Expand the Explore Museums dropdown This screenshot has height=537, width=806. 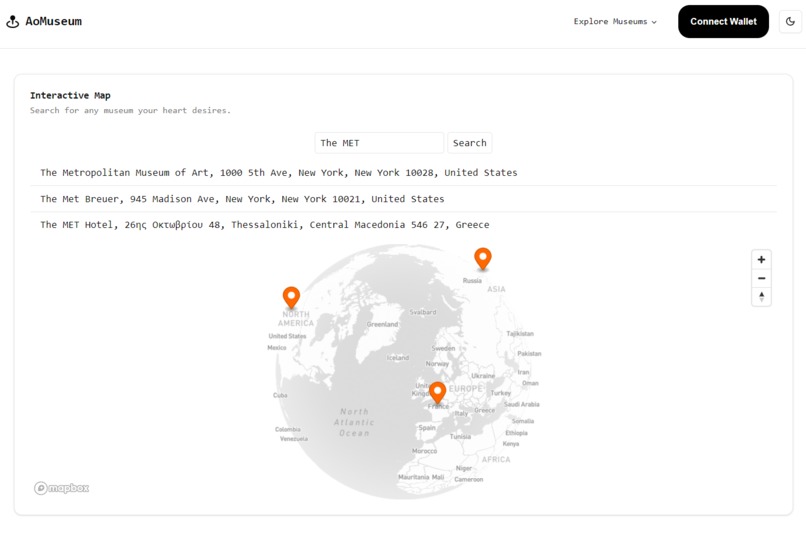pyautogui.click(x=615, y=22)
